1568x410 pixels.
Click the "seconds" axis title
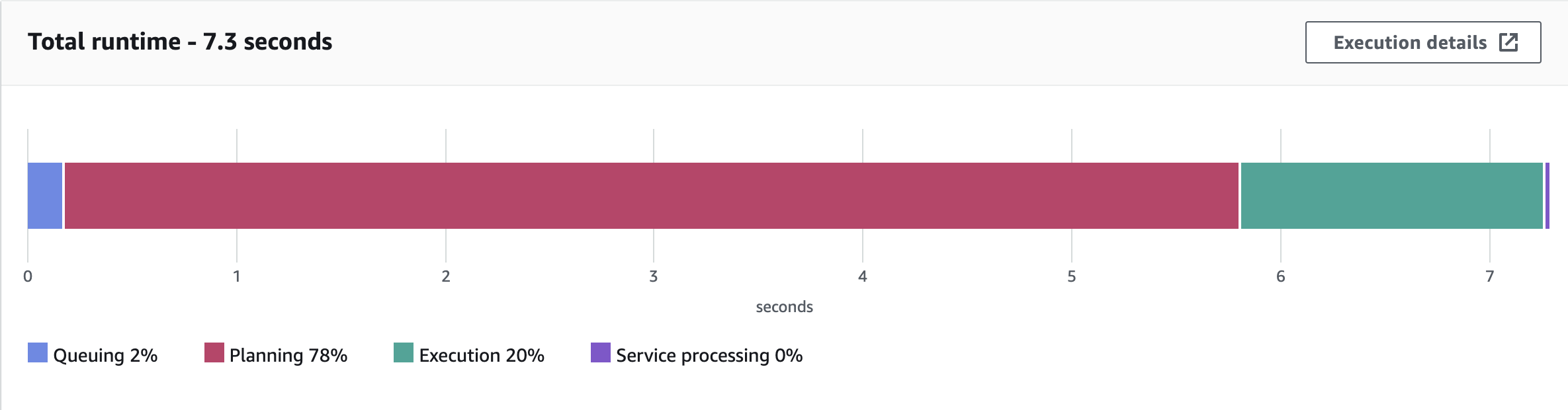784,307
